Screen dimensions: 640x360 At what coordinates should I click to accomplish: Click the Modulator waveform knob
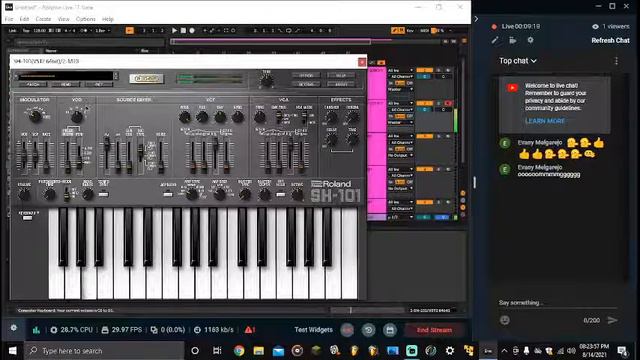[36, 116]
